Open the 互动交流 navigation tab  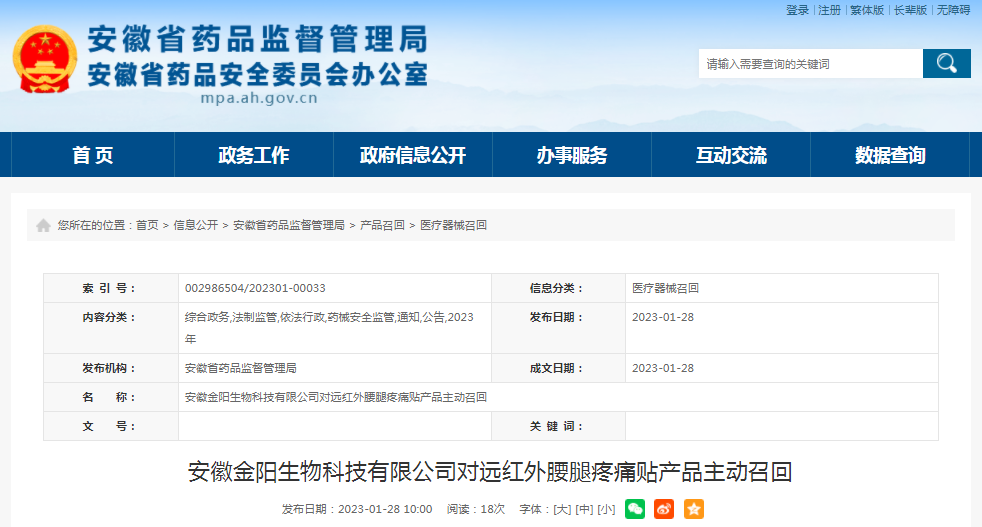(x=731, y=155)
